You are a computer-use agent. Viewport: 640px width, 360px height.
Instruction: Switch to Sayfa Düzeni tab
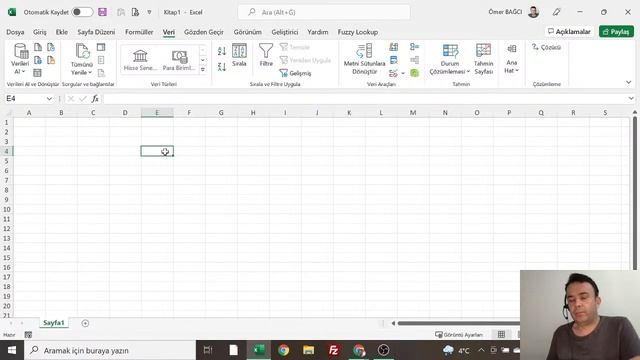tap(96, 32)
